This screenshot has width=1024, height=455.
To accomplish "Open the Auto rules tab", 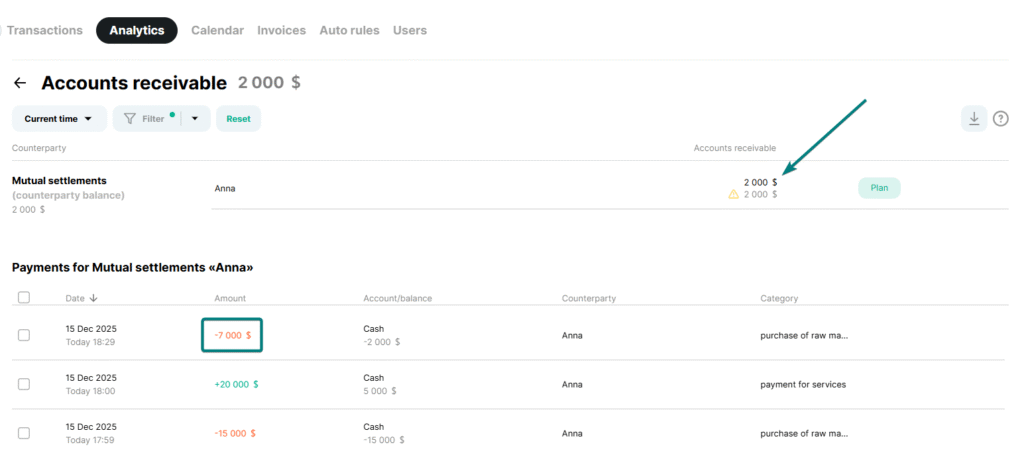I will [349, 30].
